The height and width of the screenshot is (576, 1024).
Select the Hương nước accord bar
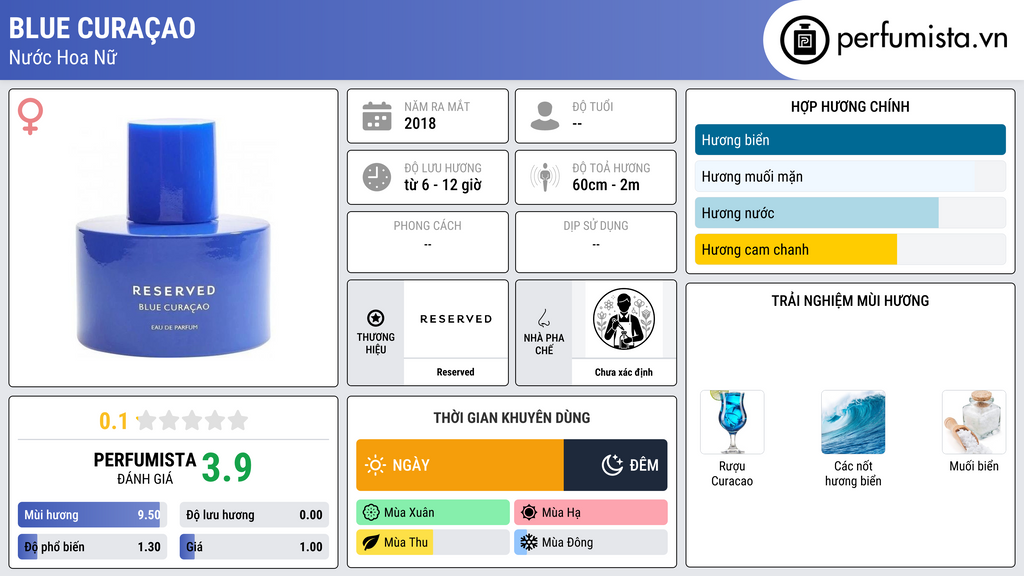tap(850, 213)
